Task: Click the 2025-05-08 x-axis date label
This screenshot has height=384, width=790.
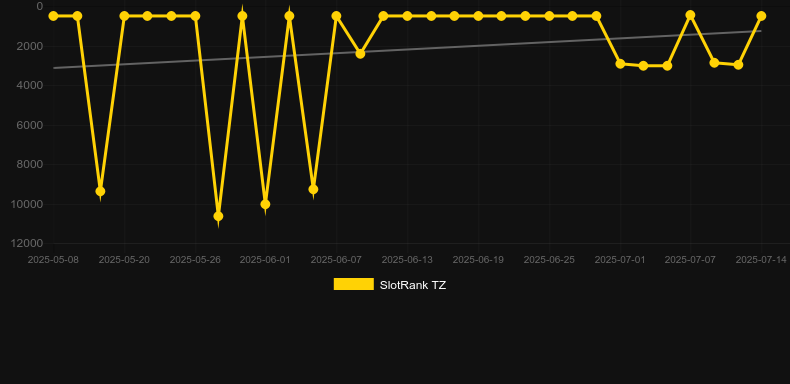Action: [x=53, y=260]
